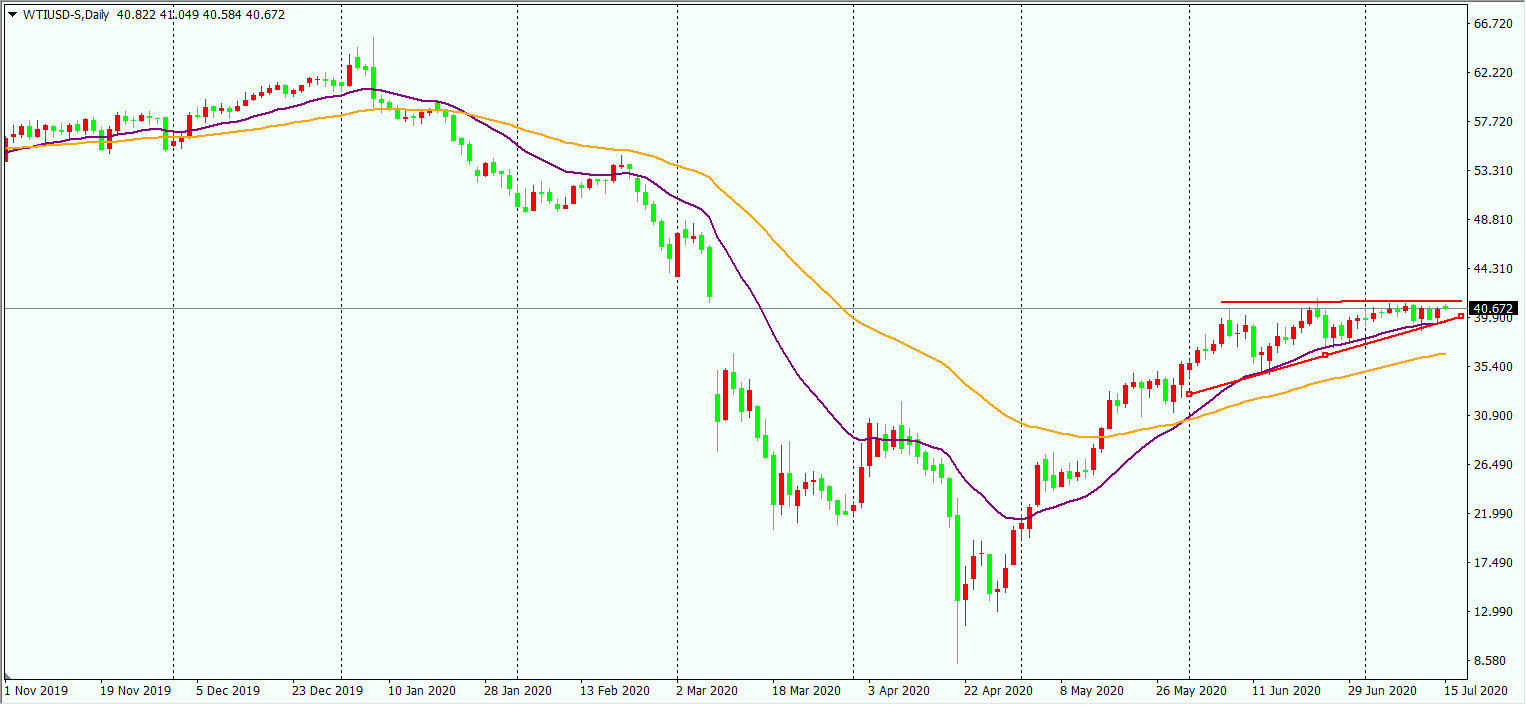
Task: Select the right end anchor of the trendline
Action: click(1461, 316)
